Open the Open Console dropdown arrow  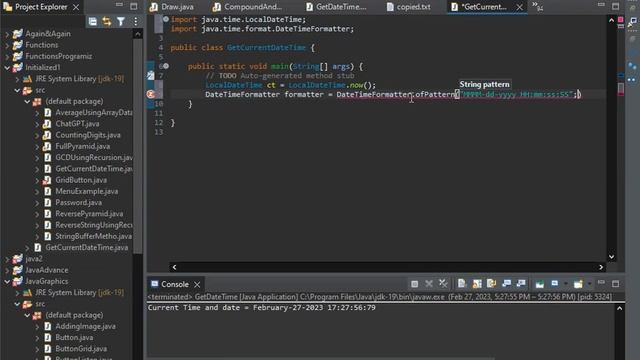[x=589, y=284]
